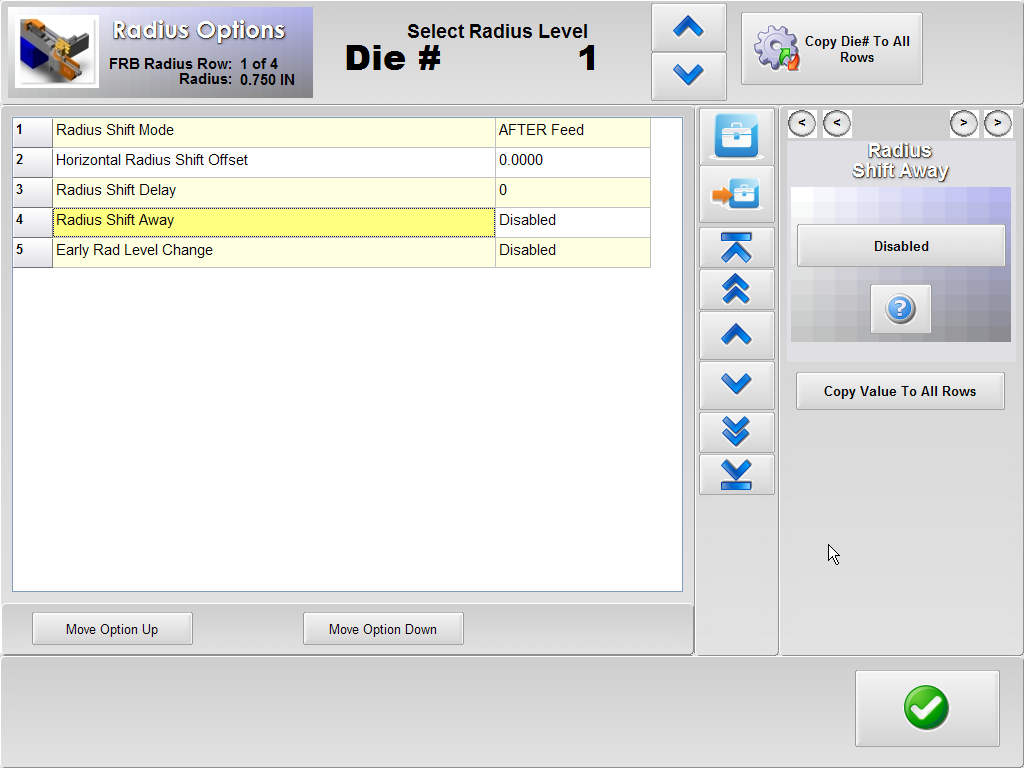Click the blue toolbox icon button
Screen dimensions: 1024x768
click(736, 135)
